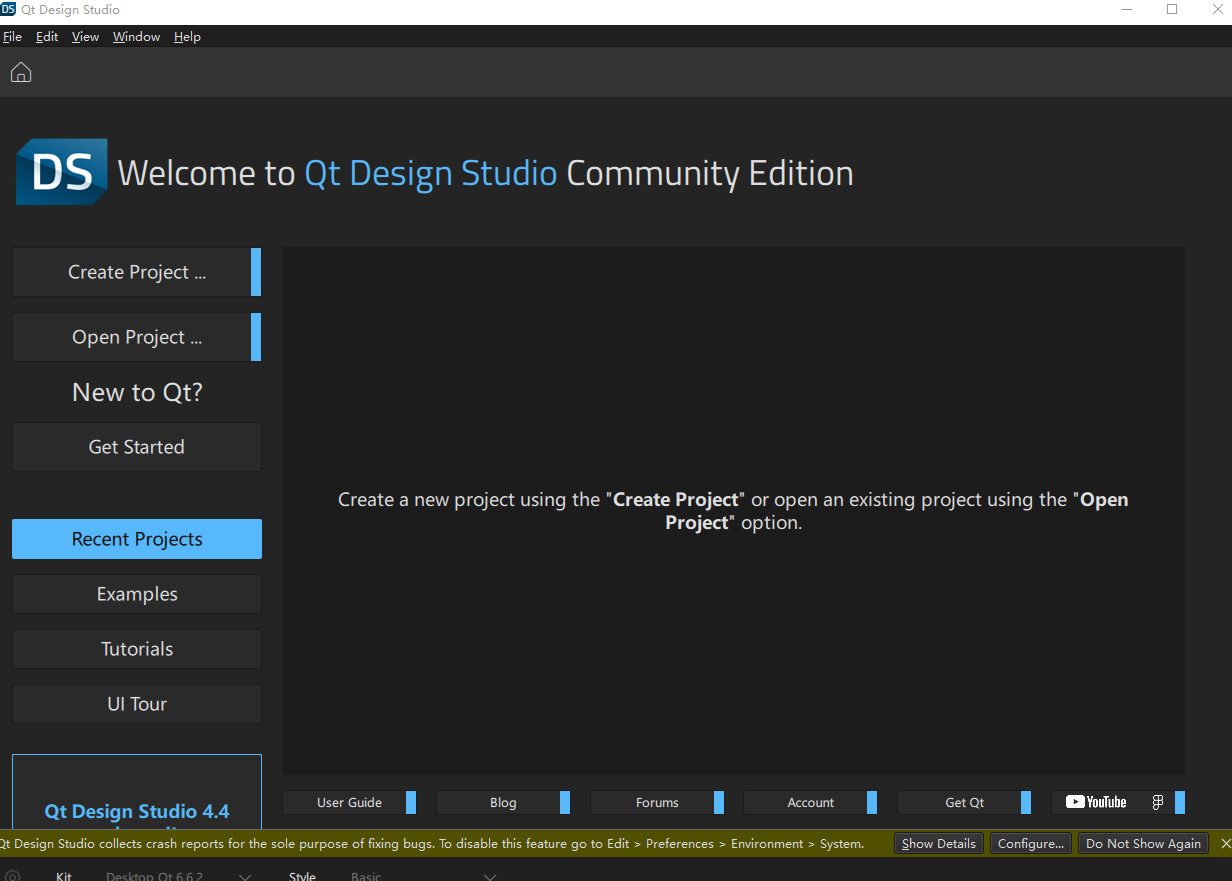Click the gear icon beside Kit
Screen dimensions: 1232x881
coord(13,876)
